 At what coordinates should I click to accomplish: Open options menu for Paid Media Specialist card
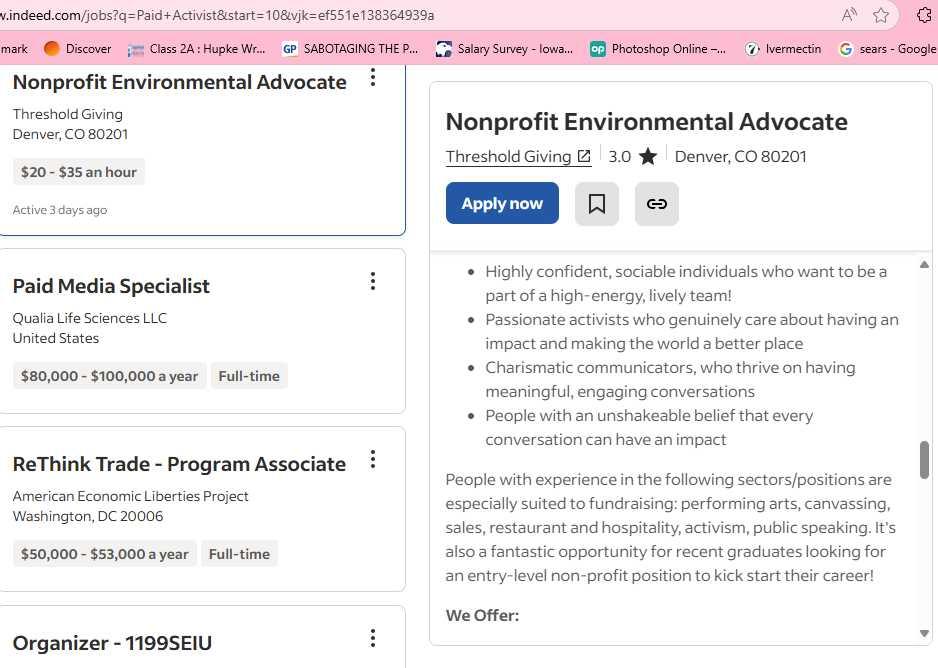point(373,281)
